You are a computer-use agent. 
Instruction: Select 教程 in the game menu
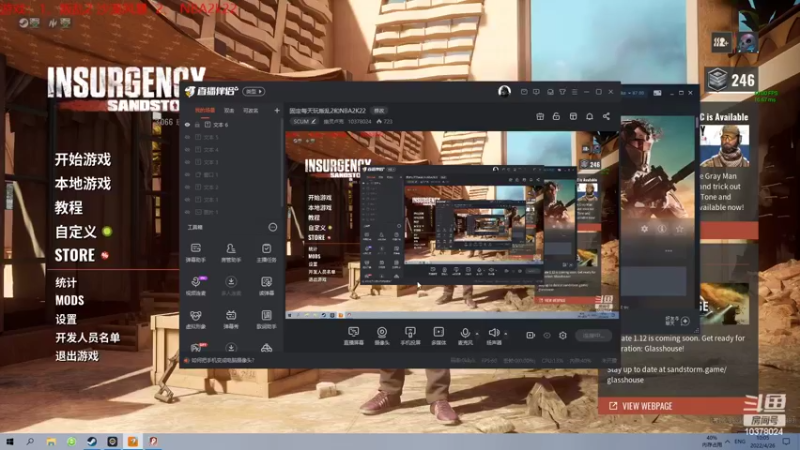click(x=69, y=208)
